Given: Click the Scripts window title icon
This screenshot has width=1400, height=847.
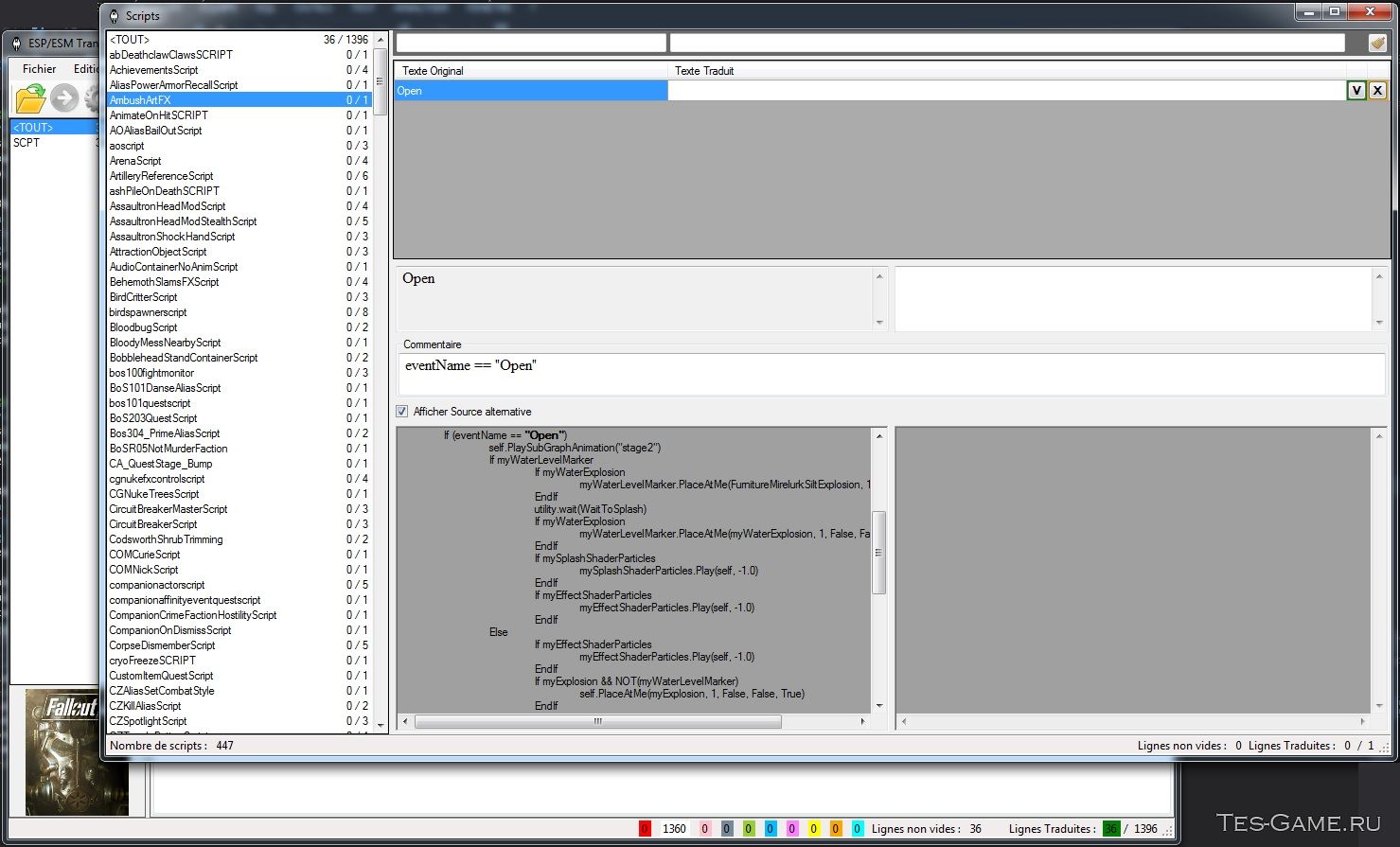Looking at the screenshot, I should pos(115,16).
